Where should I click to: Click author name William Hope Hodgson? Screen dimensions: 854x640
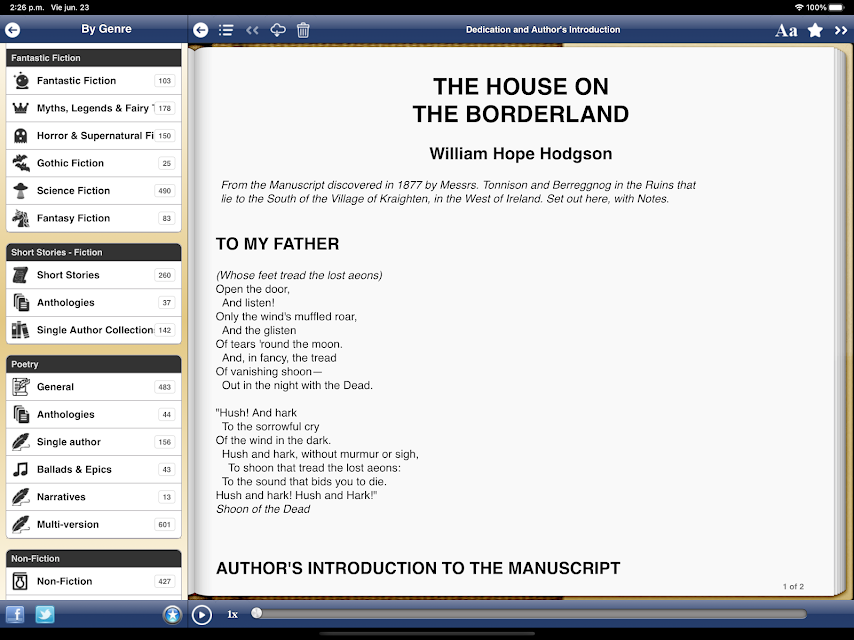pyautogui.click(x=521, y=154)
